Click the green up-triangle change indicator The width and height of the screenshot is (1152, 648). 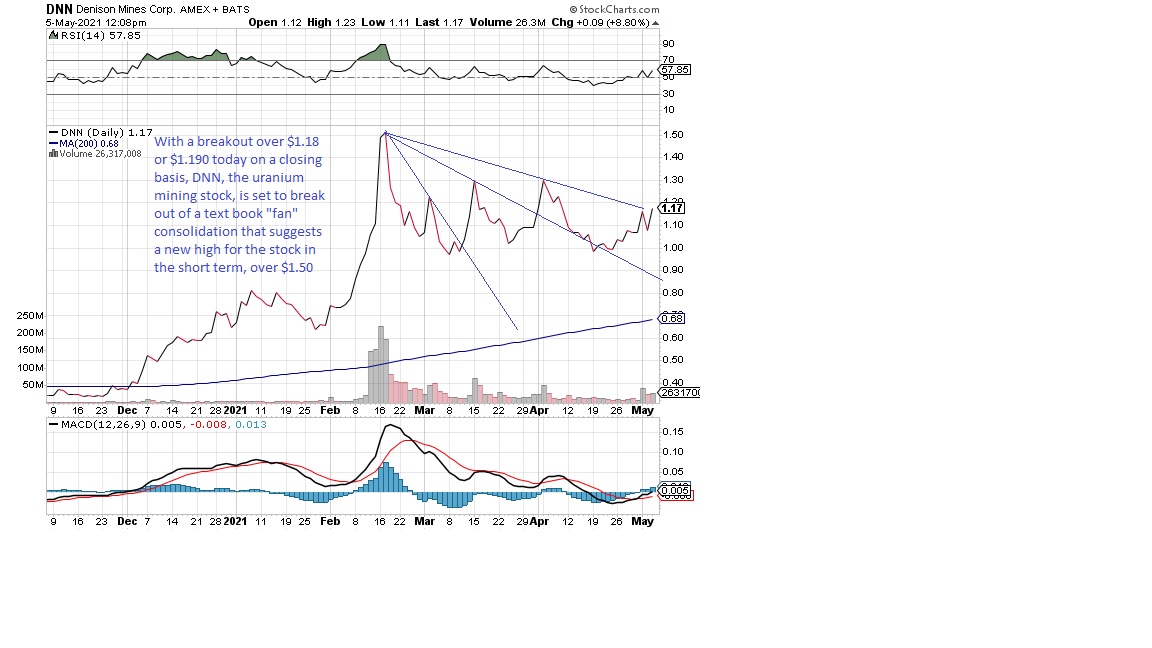click(x=655, y=23)
